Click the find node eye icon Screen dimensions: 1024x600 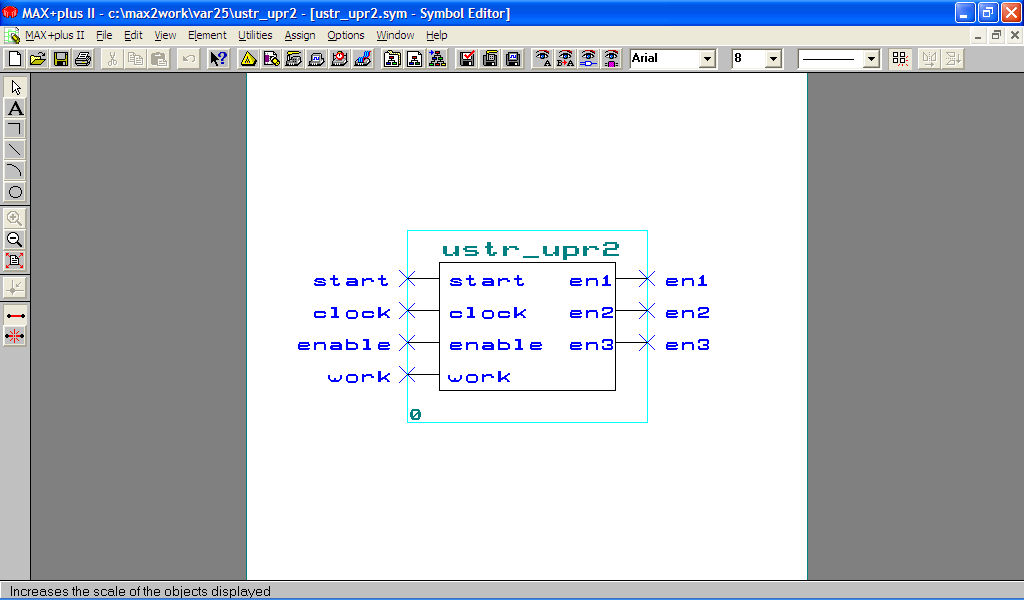pyautogui.click(x=588, y=59)
